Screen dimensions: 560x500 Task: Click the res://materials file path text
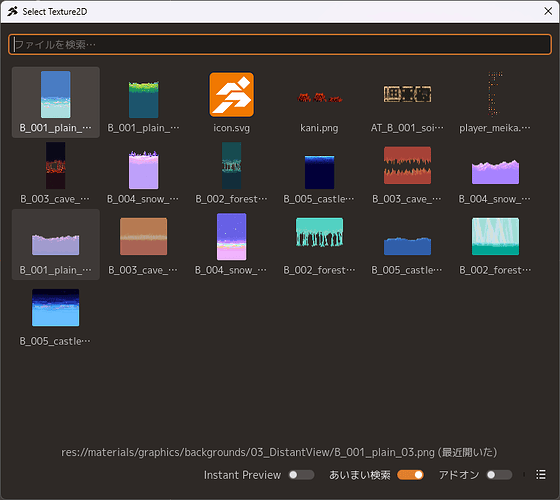pos(279,452)
